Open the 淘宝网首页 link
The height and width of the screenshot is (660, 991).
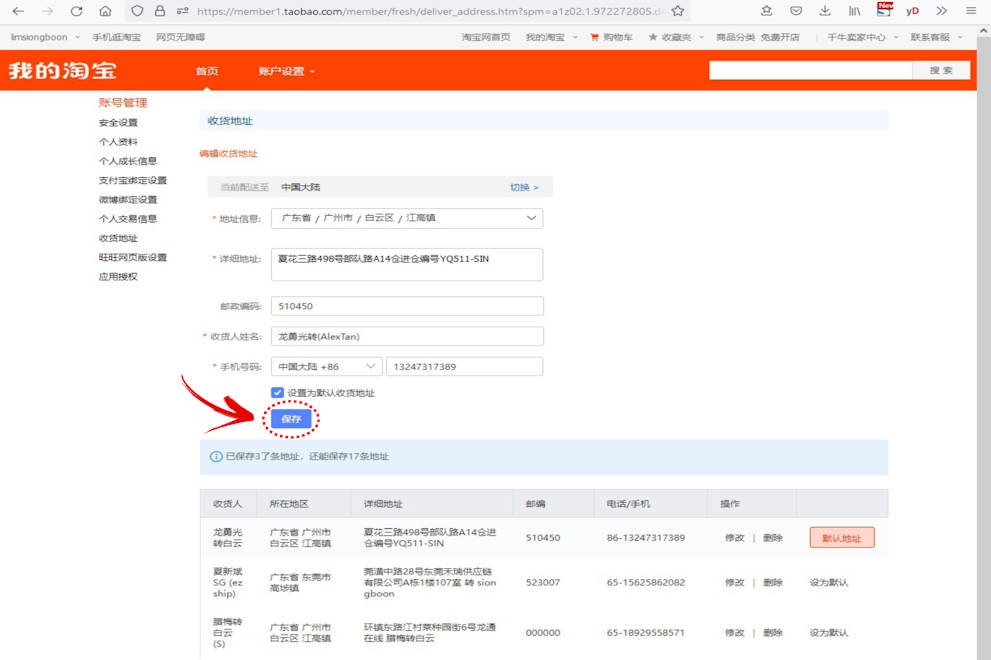(485, 37)
